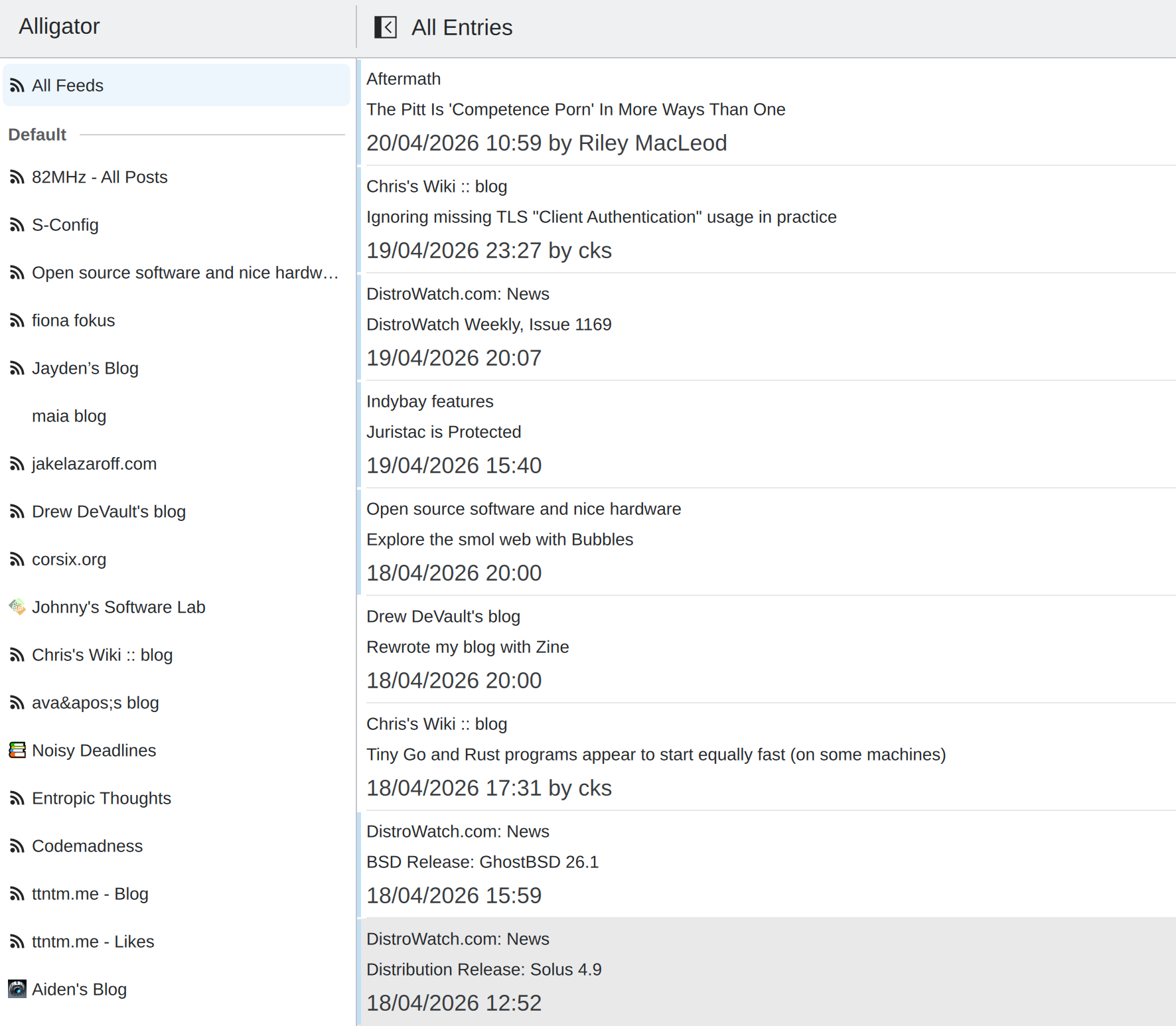Open Rewrote my blog with Zine entry
Screen dimensions: 1176x1026
767,649
